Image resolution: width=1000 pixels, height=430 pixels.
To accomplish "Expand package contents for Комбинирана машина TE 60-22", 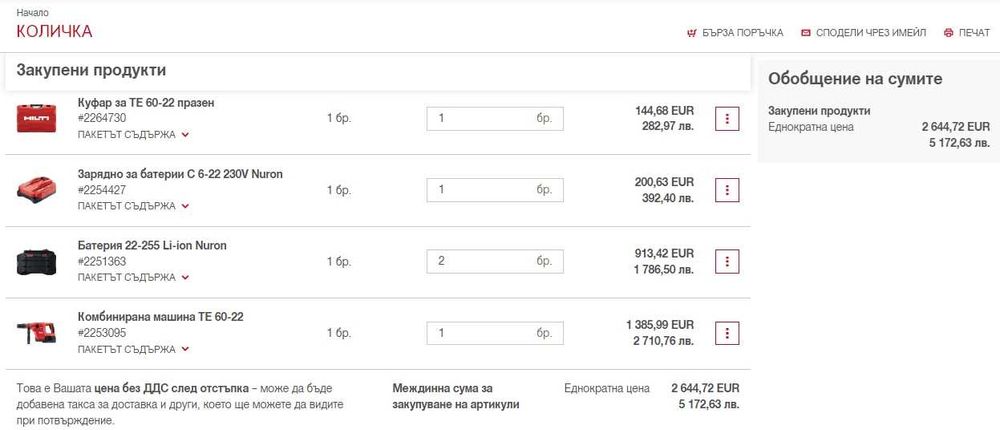I will pyautogui.click(x=134, y=349).
